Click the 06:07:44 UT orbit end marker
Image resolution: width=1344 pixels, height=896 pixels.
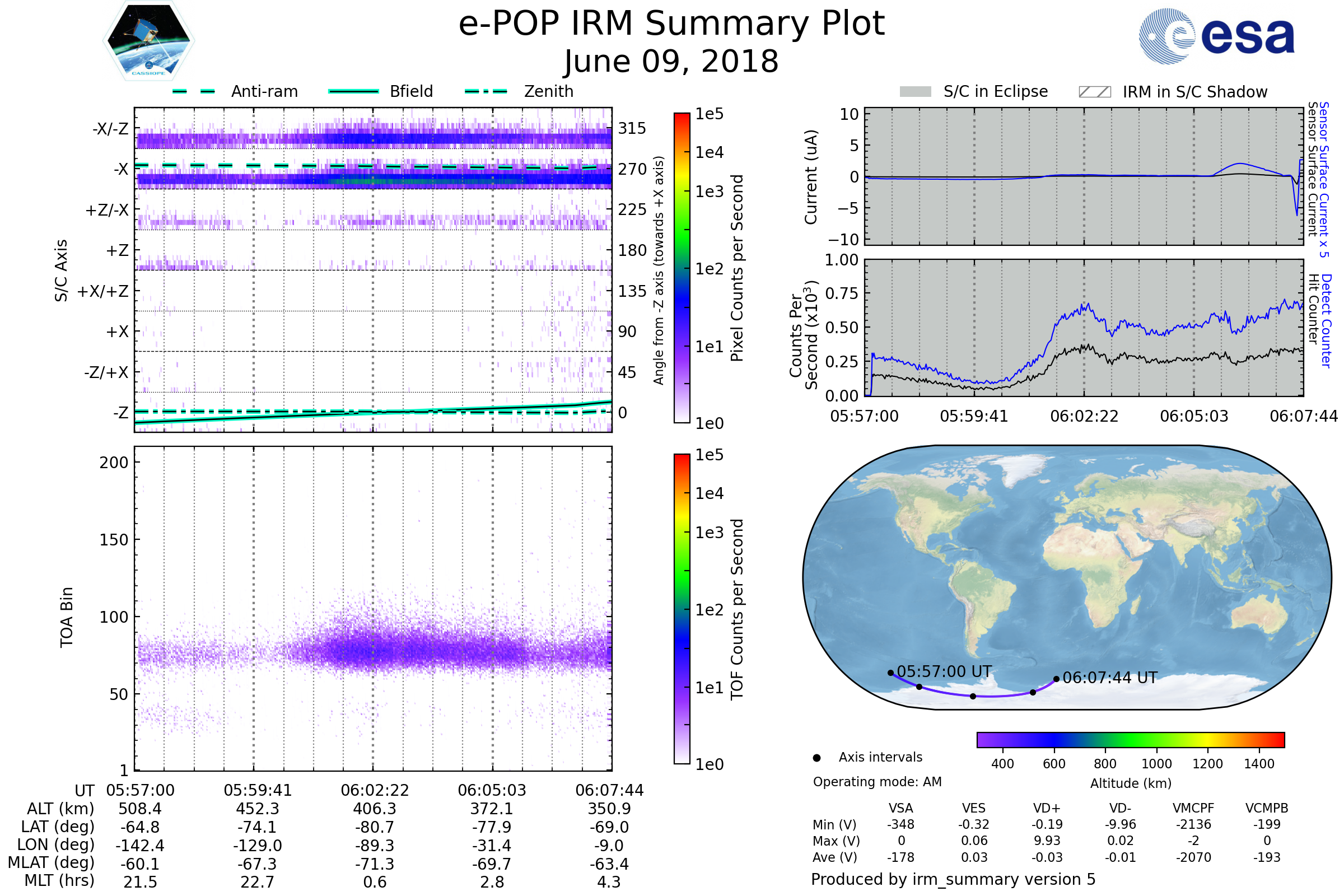point(1056,679)
